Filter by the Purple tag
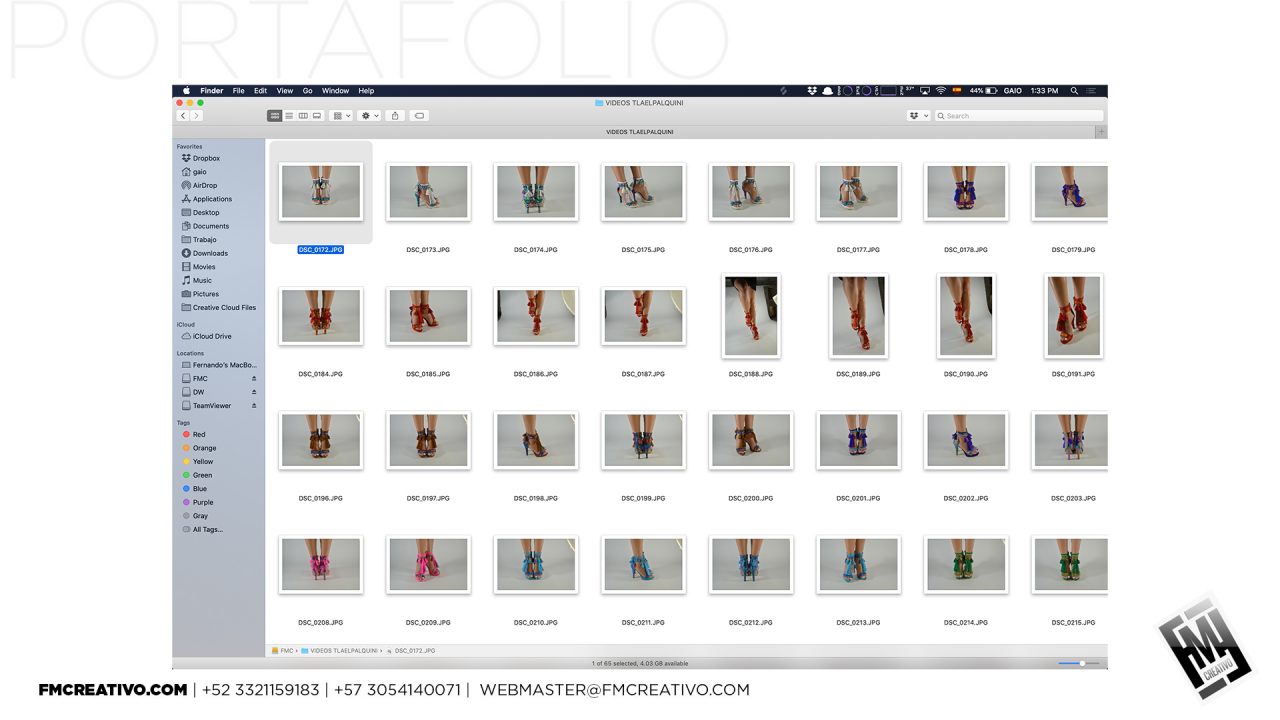1280x720 pixels. [x=198, y=502]
